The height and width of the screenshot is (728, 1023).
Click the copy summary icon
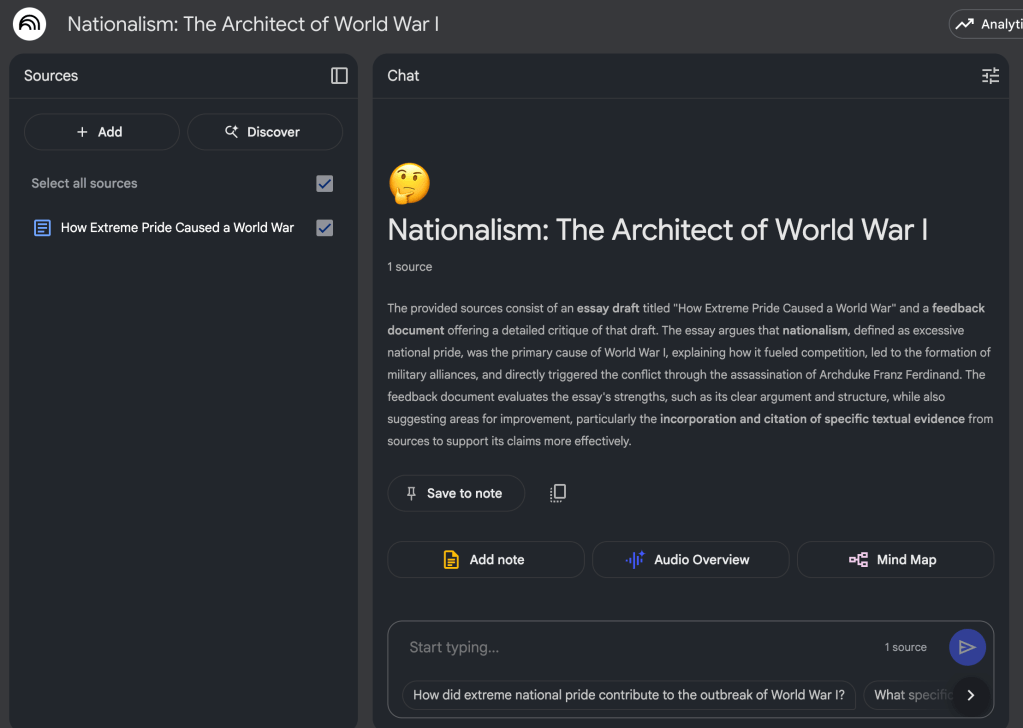558,493
